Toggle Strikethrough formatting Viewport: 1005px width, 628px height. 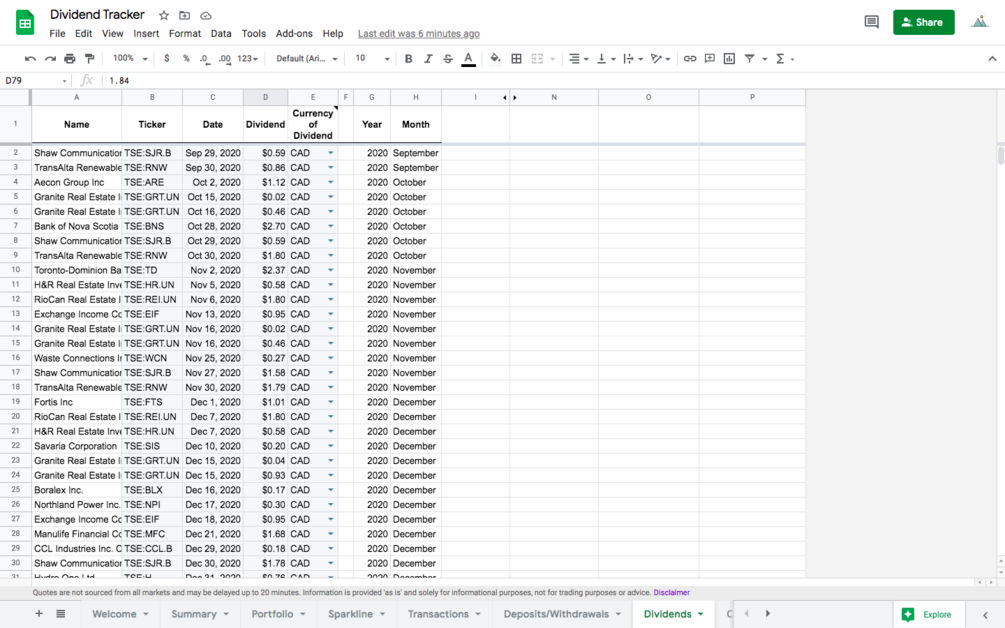tap(448, 58)
